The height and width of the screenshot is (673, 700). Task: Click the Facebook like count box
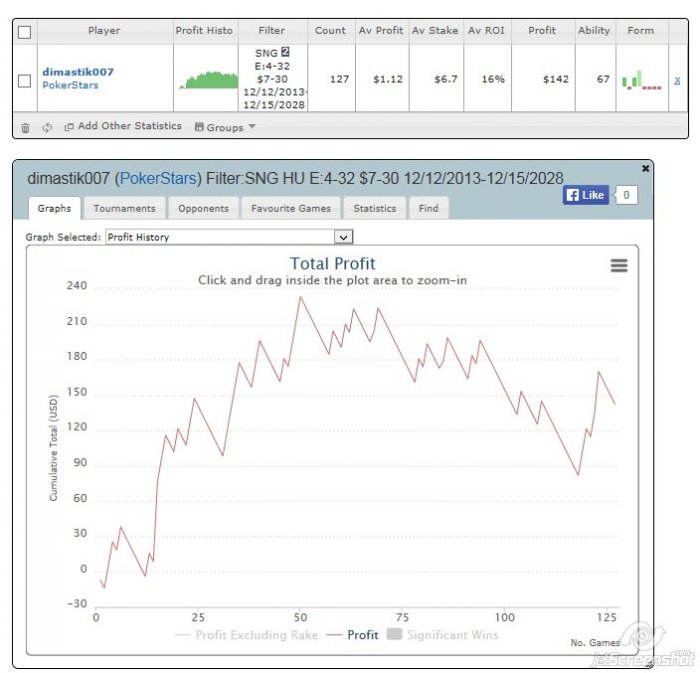click(x=626, y=195)
